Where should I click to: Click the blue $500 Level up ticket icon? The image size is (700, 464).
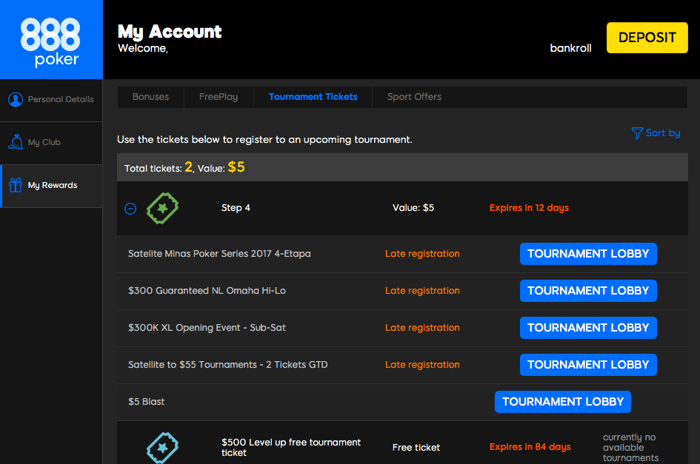[x=162, y=447]
